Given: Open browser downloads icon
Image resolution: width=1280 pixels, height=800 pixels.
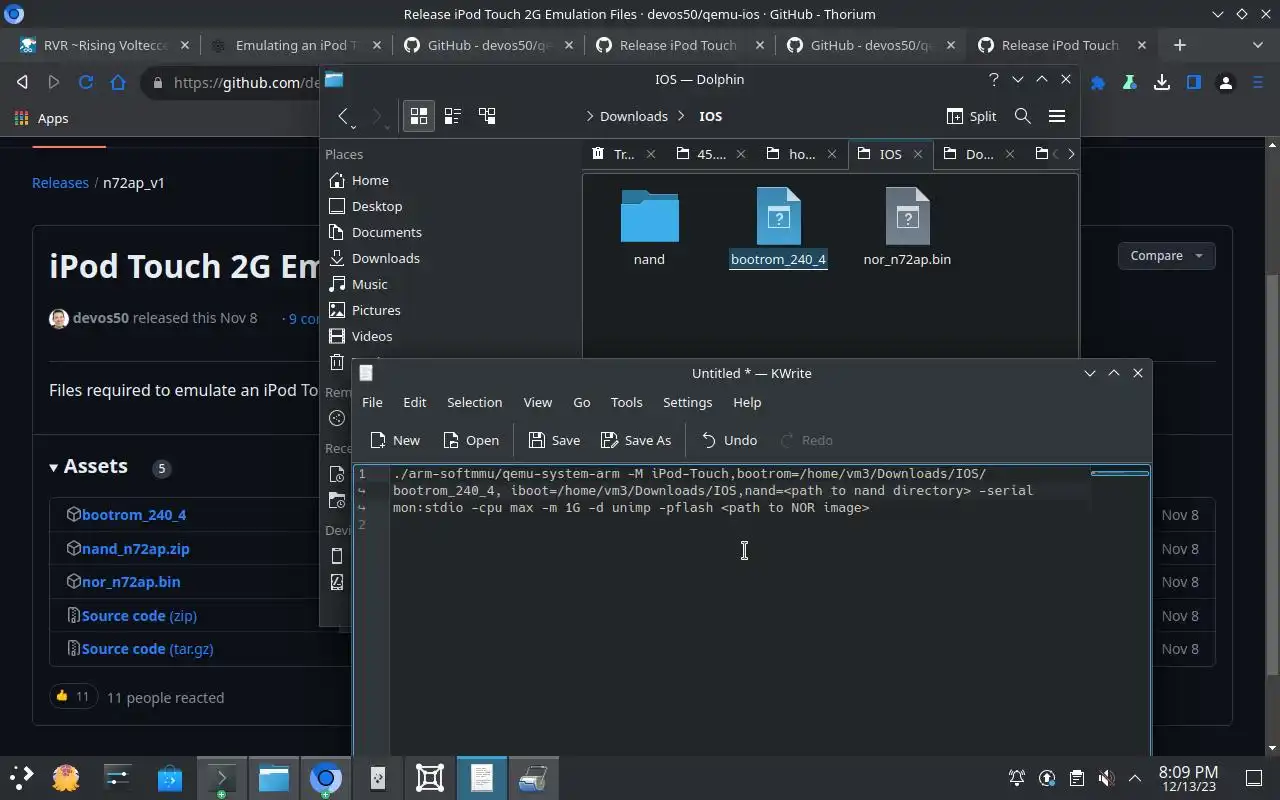Looking at the screenshot, I should point(1162,83).
